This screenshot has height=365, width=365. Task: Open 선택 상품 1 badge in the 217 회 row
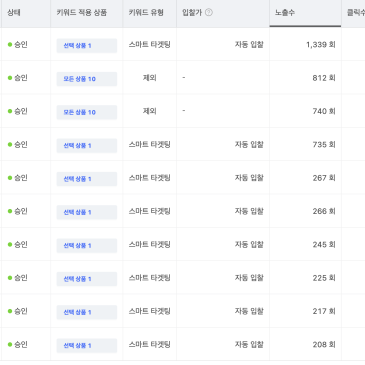click(x=87, y=312)
